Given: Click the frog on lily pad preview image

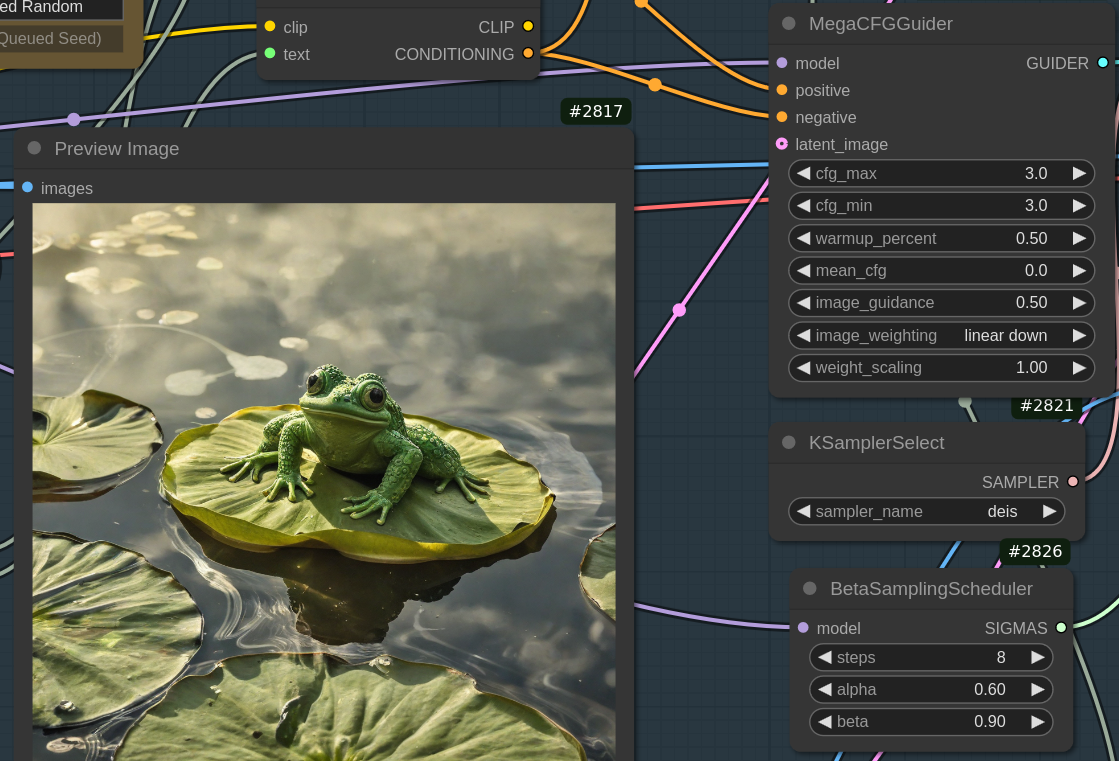Looking at the screenshot, I should 324,482.
